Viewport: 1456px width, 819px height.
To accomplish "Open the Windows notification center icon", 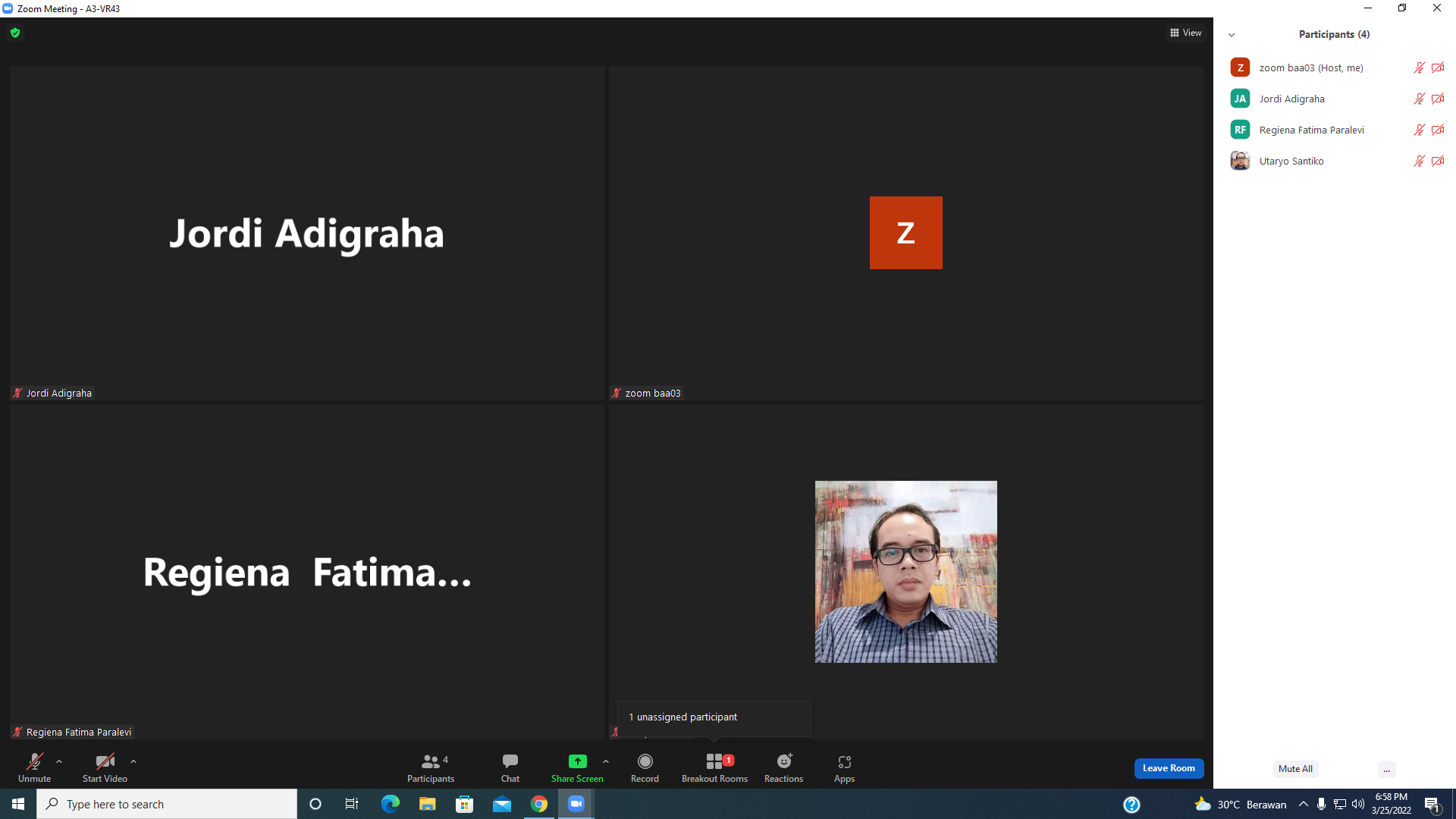I will pyautogui.click(x=1432, y=805).
